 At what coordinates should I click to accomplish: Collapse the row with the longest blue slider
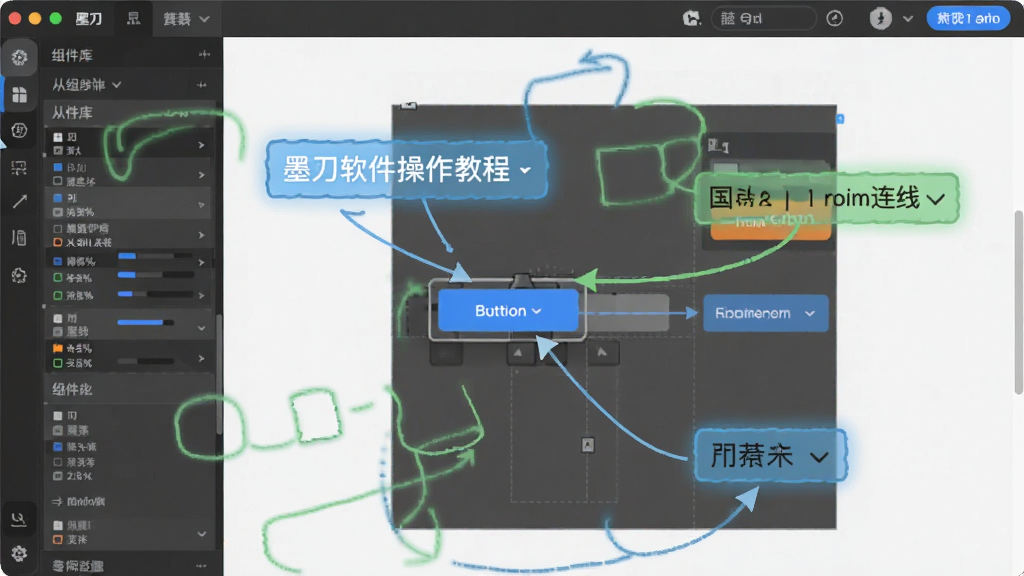pyautogui.click(x=201, y=328)
